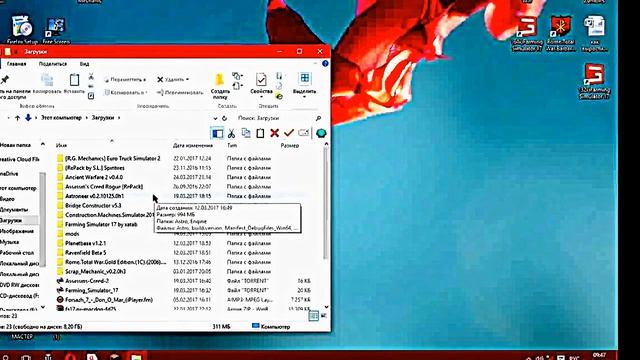
Task: Click the green globe toolbar icon
Action: (321, 133)
